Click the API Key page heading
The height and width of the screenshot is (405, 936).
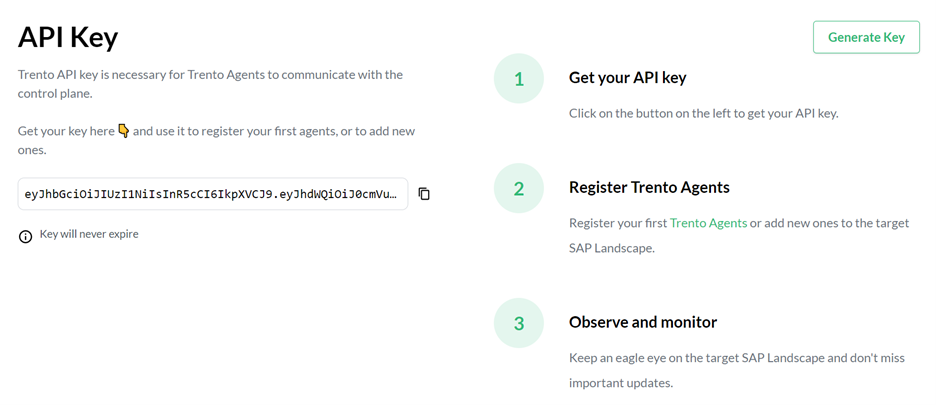(x=68, y=37)
